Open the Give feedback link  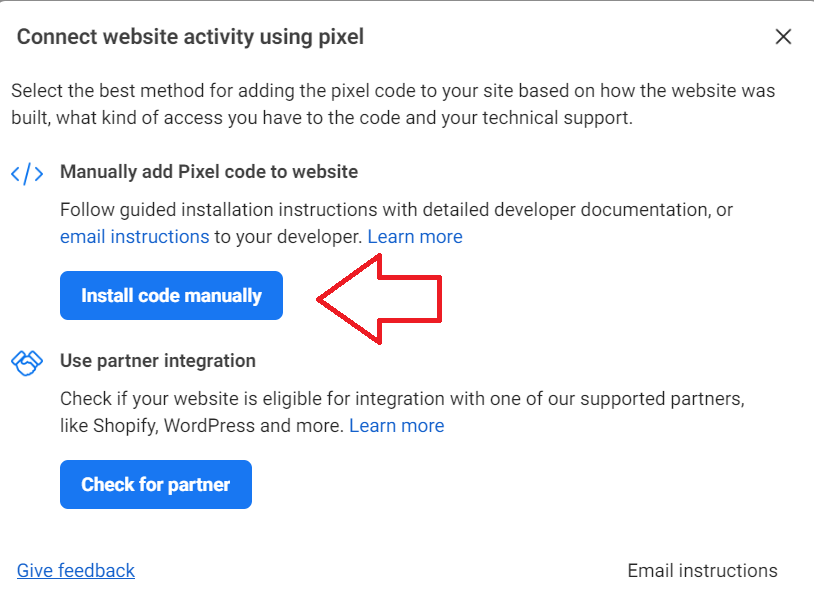76,570
